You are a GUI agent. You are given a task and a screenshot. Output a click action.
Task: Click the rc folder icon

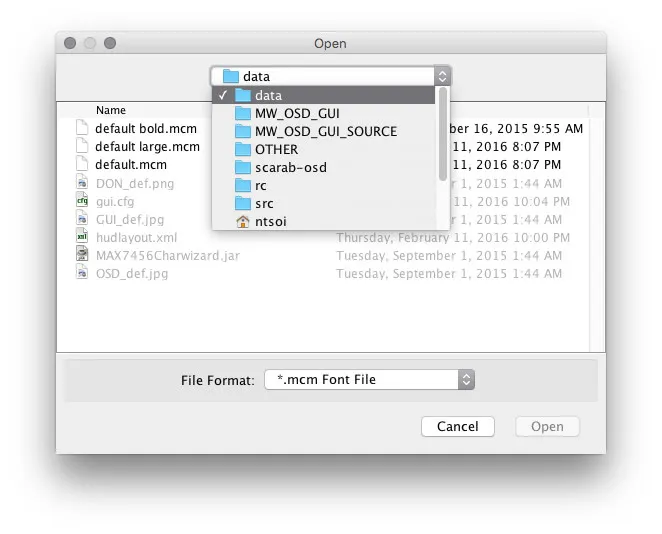point(243,185)
